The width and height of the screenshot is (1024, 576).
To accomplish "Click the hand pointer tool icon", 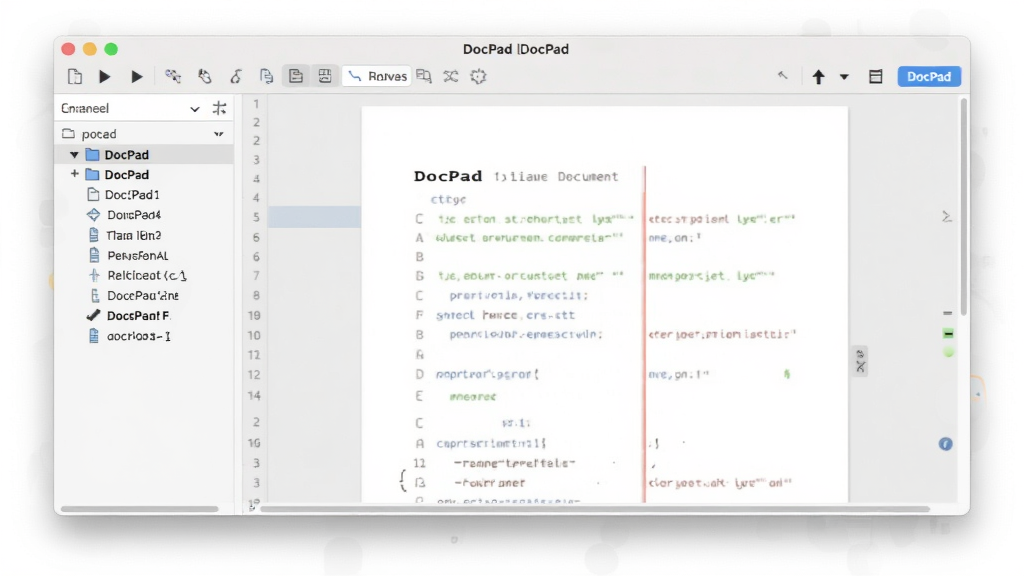I will click(204, 76).
